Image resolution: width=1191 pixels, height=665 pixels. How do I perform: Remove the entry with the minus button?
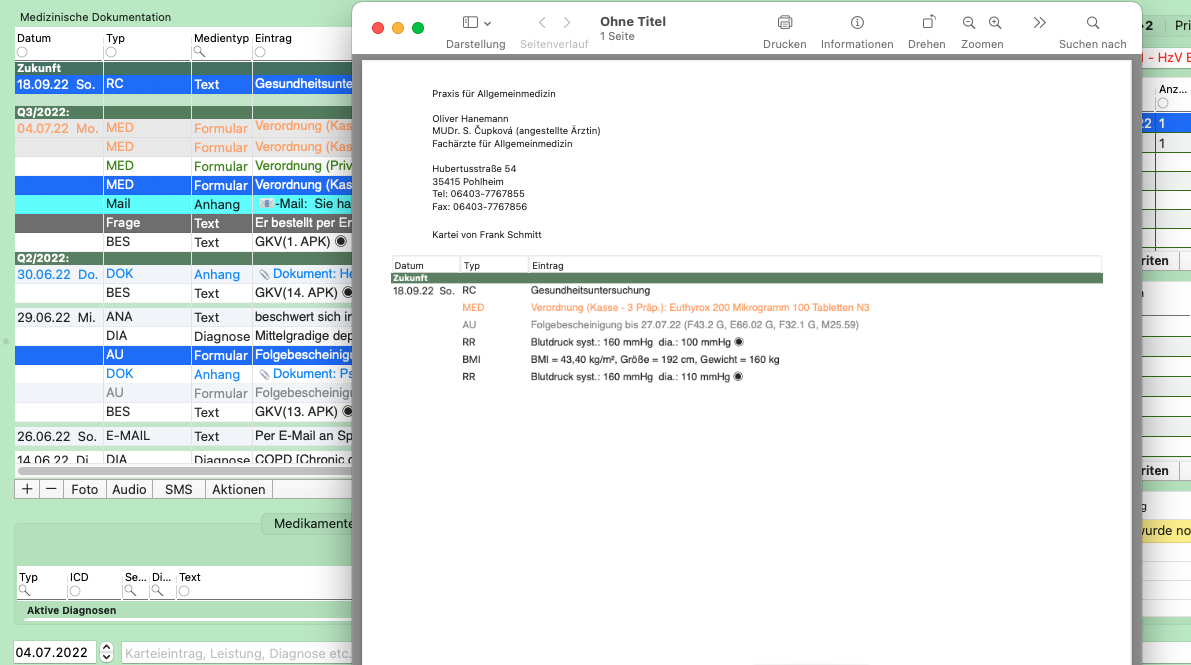point(51,489)
